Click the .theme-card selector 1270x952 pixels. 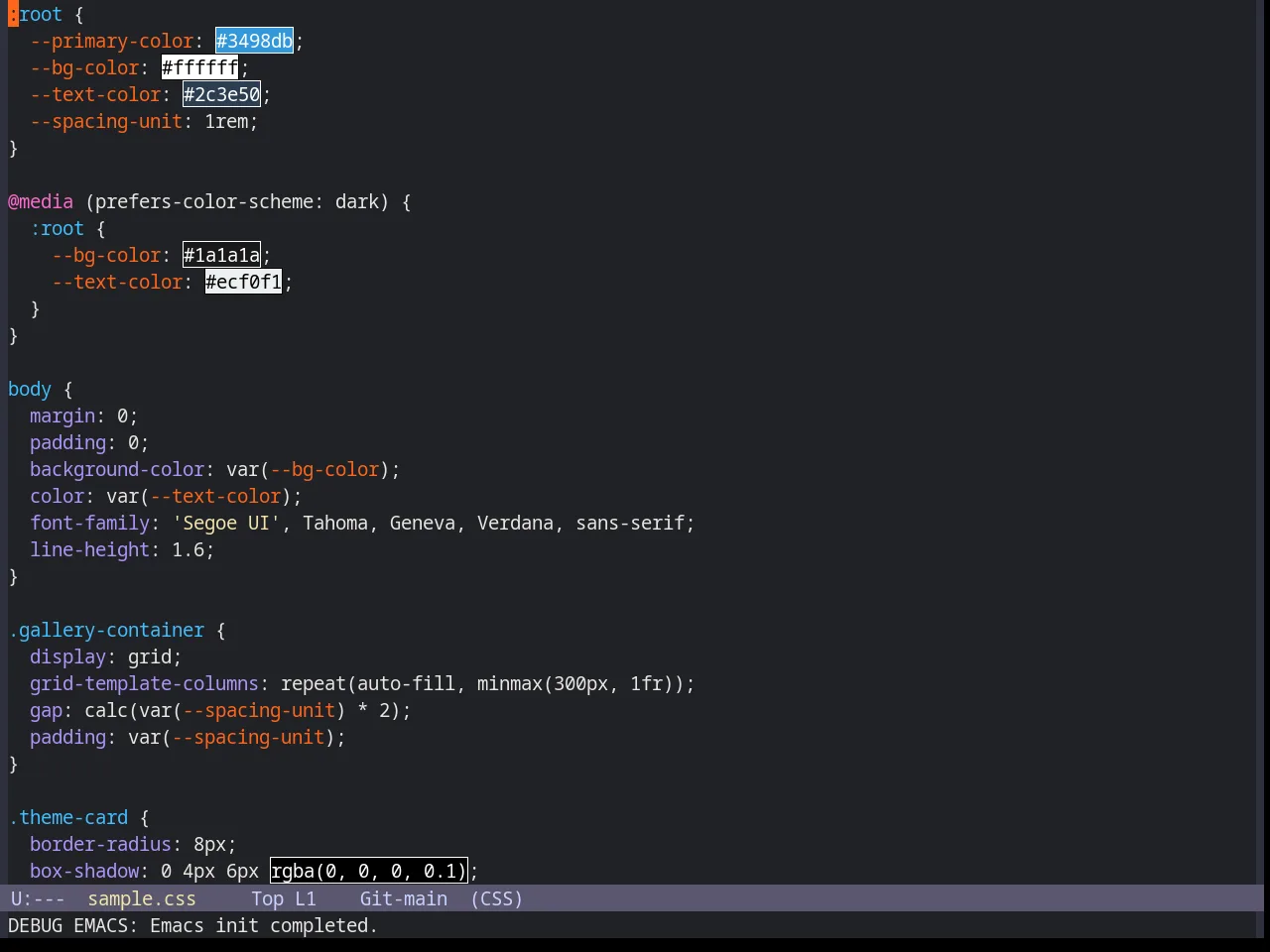(x=68, y=817)
